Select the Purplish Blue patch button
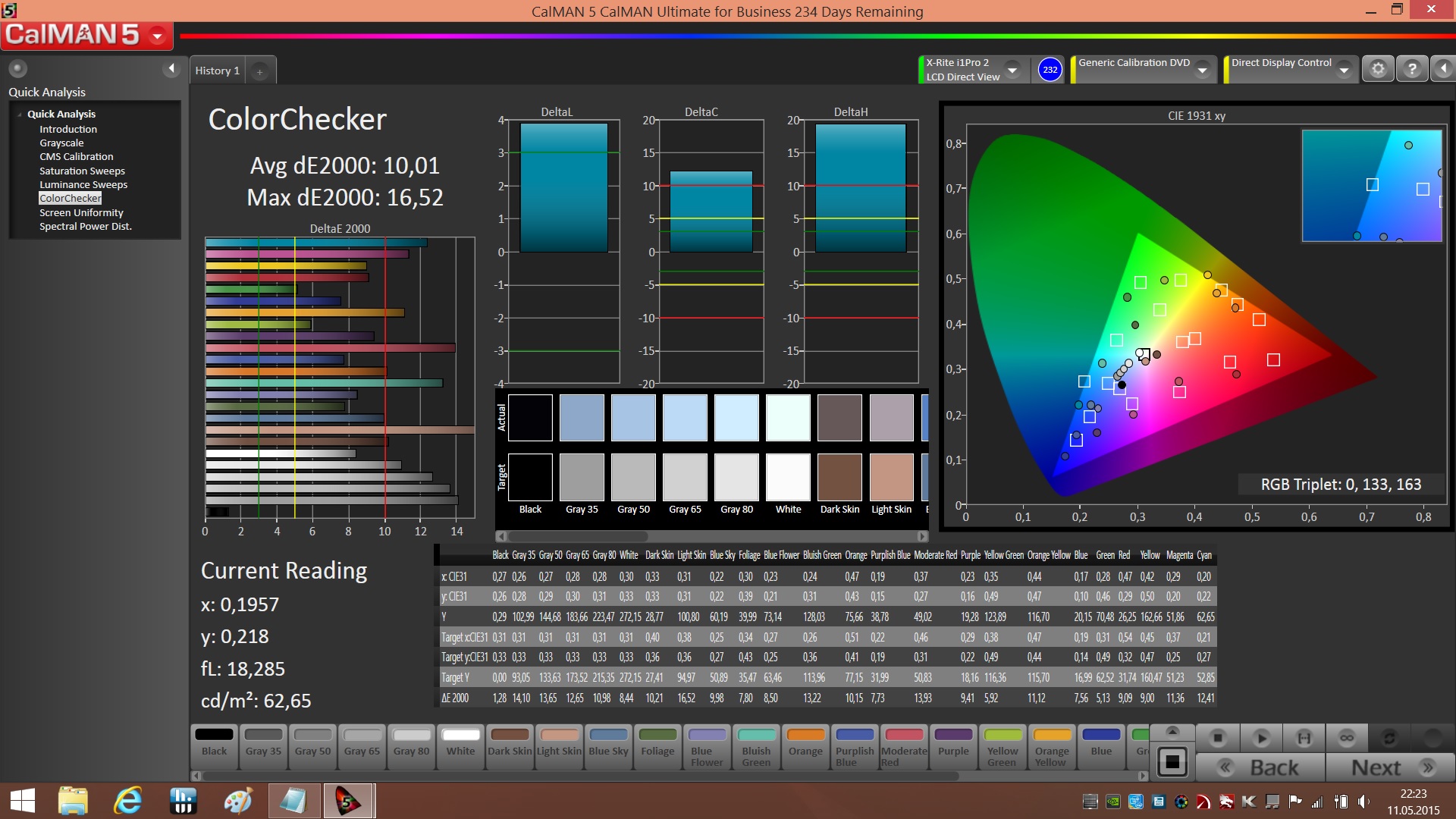Screen dimensions: 1456x819 pos(855,748)
